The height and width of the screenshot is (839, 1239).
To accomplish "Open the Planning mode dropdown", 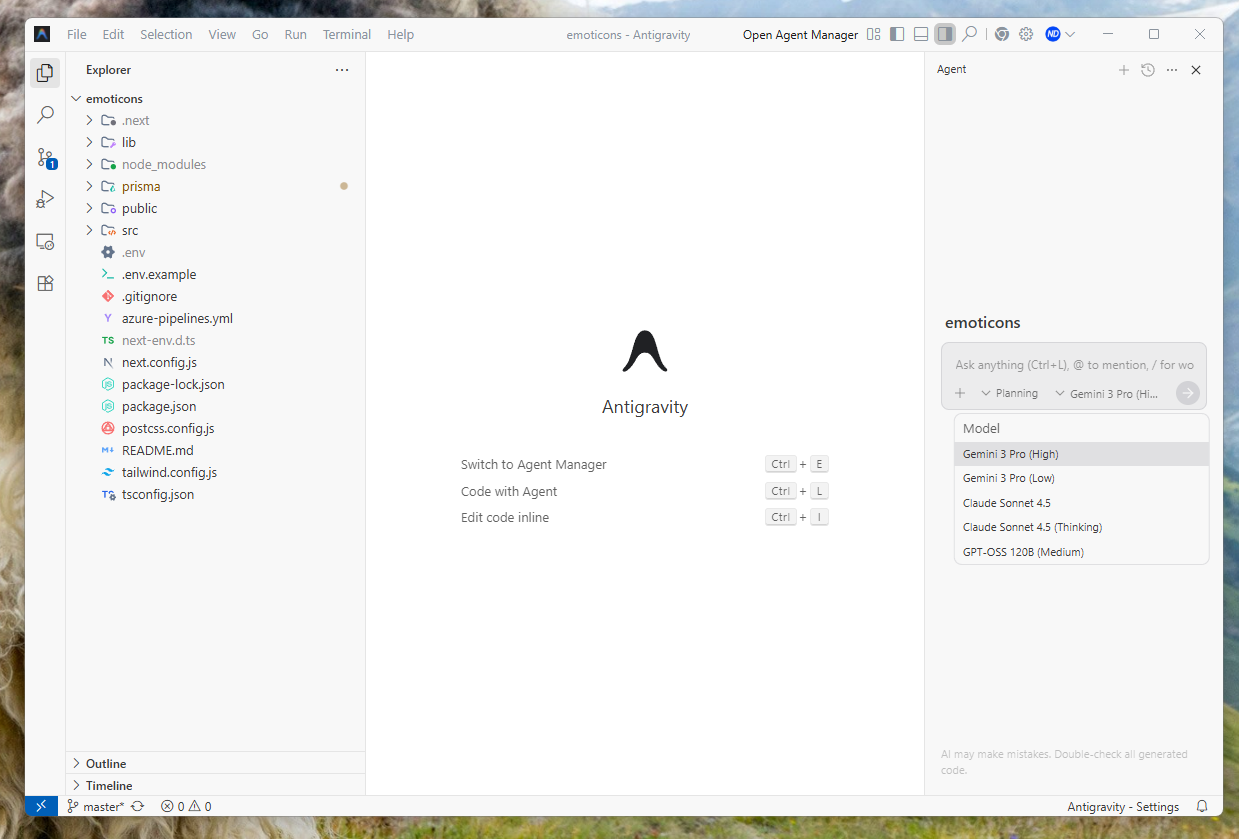I will point(1009,393).
